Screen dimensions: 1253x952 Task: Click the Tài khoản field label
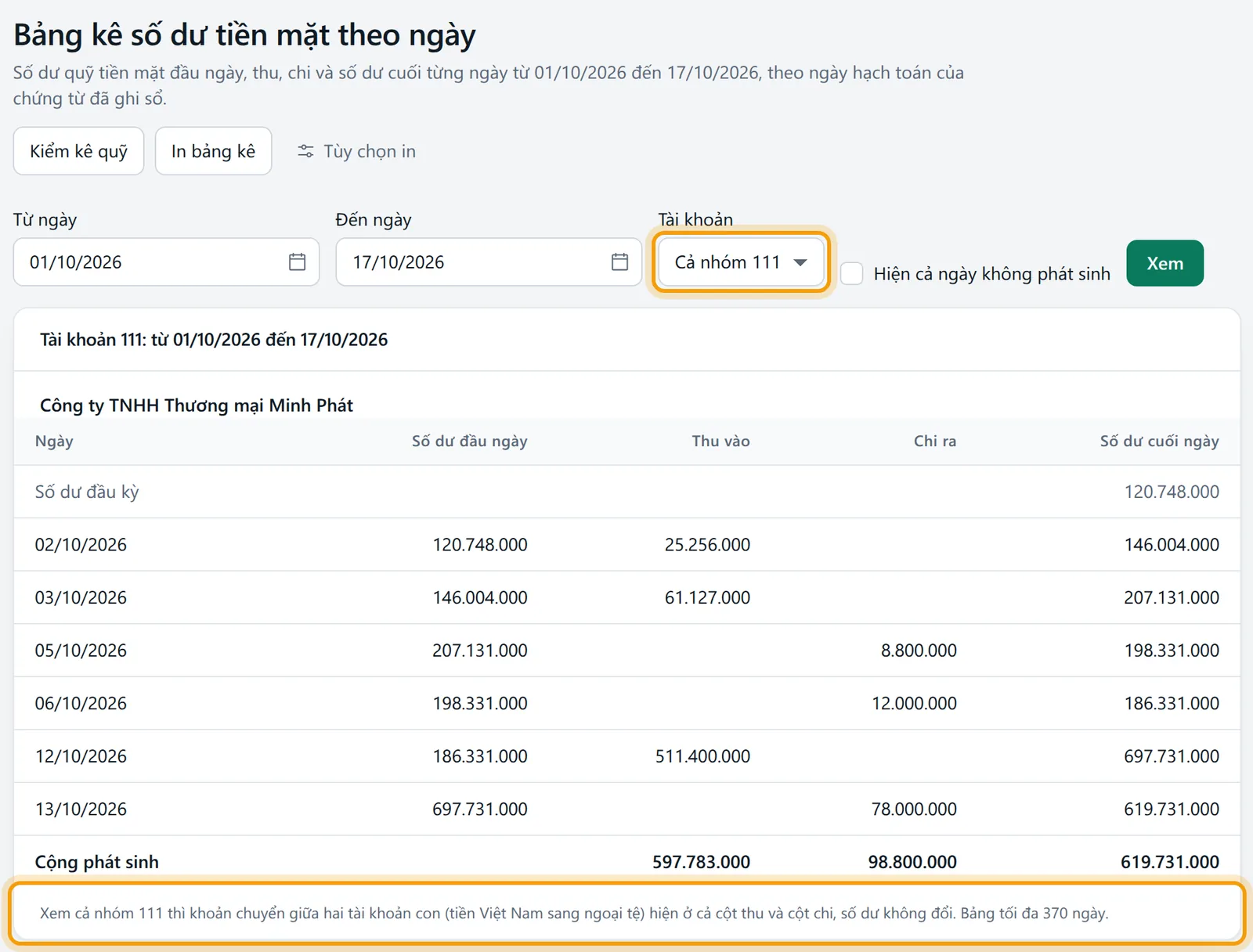tap(695, 220)
